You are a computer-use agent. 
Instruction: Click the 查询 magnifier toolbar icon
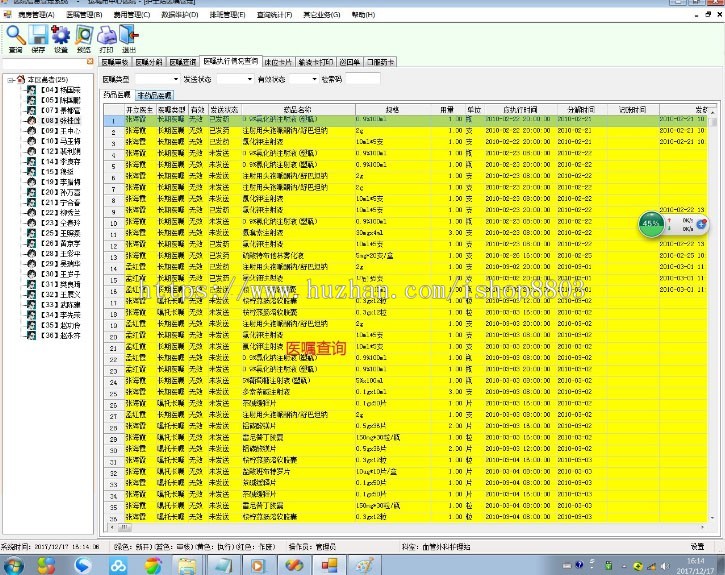click(x=15, y=37)
